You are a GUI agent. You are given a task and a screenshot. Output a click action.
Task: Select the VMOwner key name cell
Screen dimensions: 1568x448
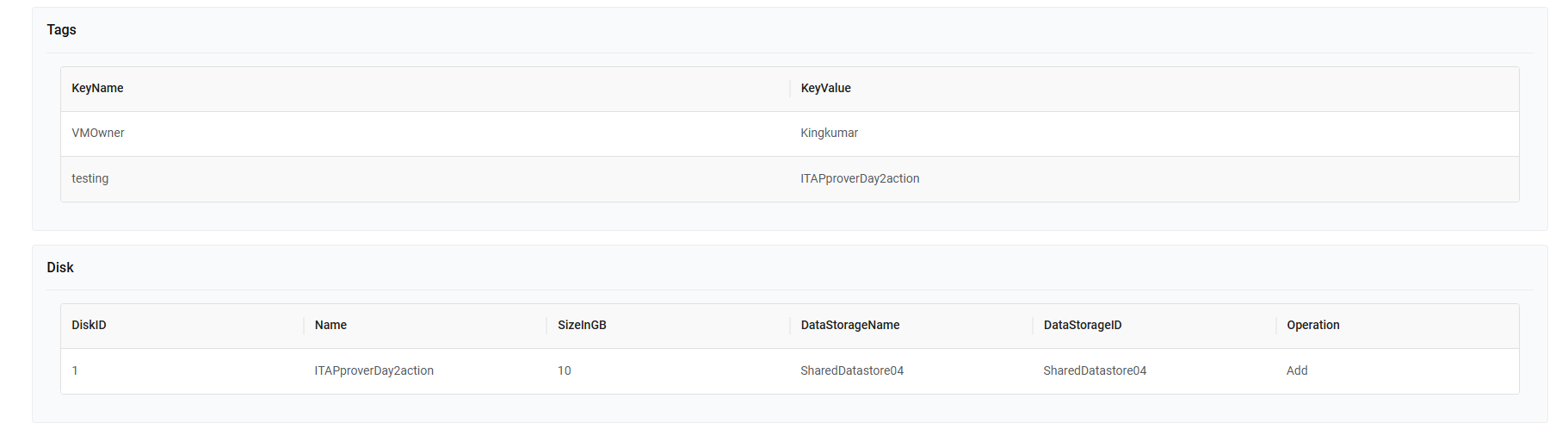pyautogui.click(x=98, y=133)
